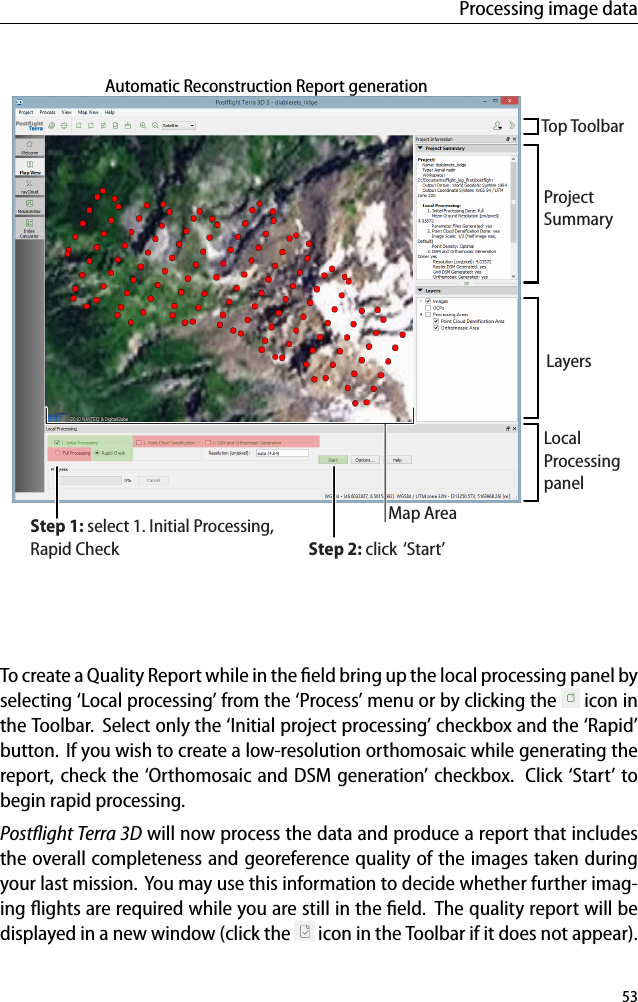Click the 'Point Density: Optimal' line in Project Summary
This screenshot has width=638, height=1002.
coord(453,246)
